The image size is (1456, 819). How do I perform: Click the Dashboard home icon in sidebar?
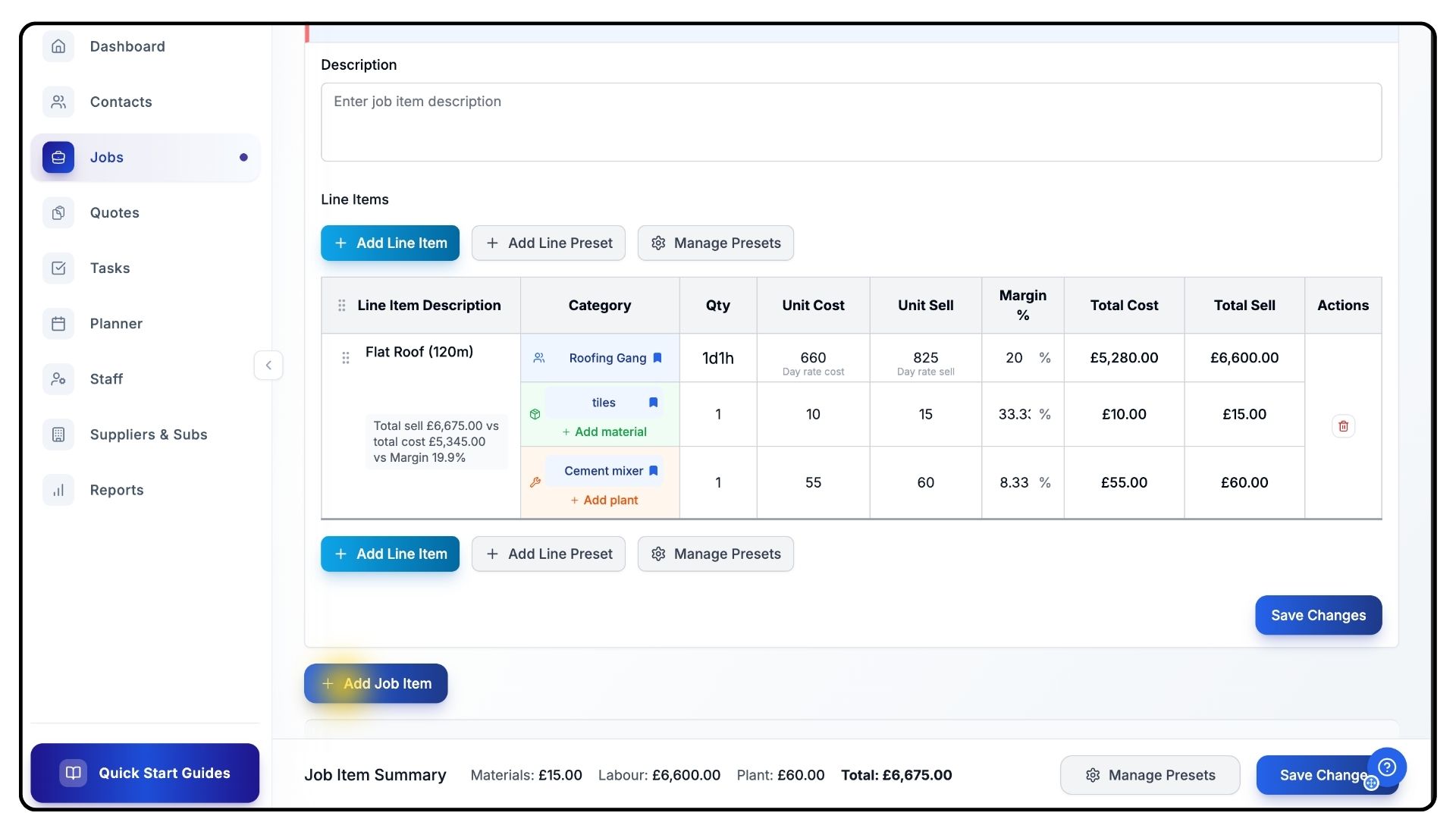(58, 46)
